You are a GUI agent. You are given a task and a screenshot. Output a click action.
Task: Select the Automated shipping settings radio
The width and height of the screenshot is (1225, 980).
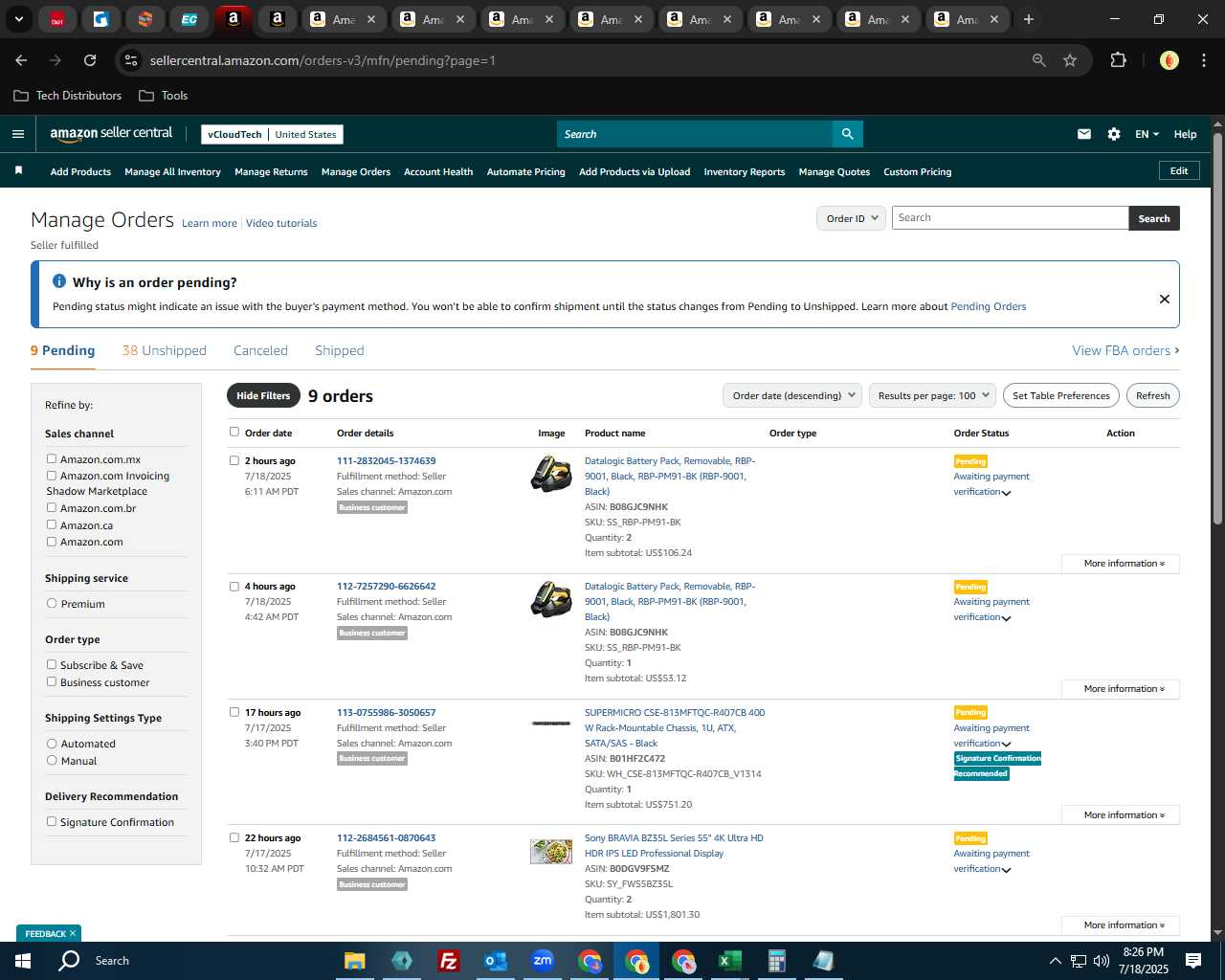(52, 743)
